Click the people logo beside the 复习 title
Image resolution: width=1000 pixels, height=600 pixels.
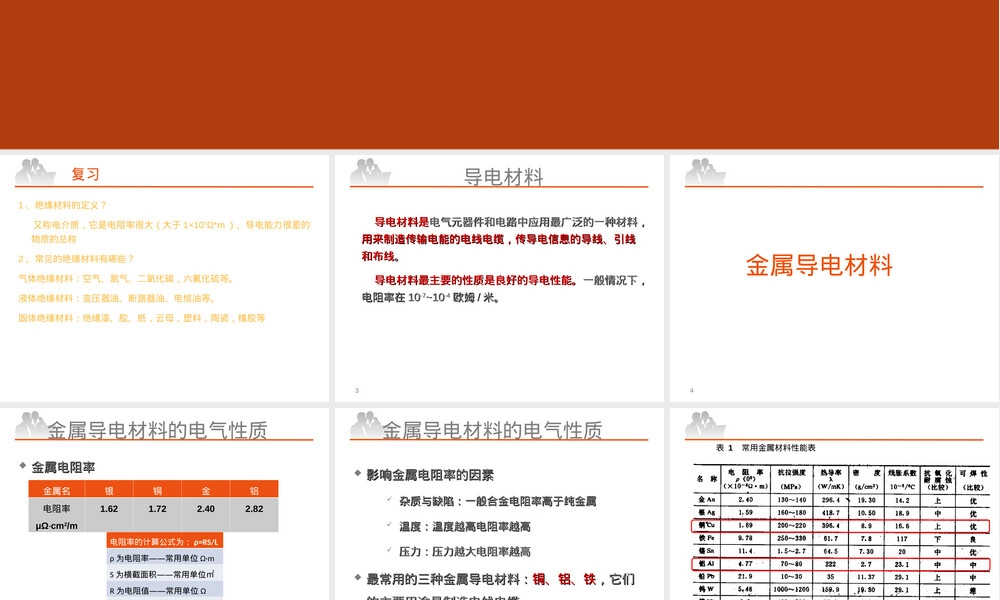tap(34, 172)
